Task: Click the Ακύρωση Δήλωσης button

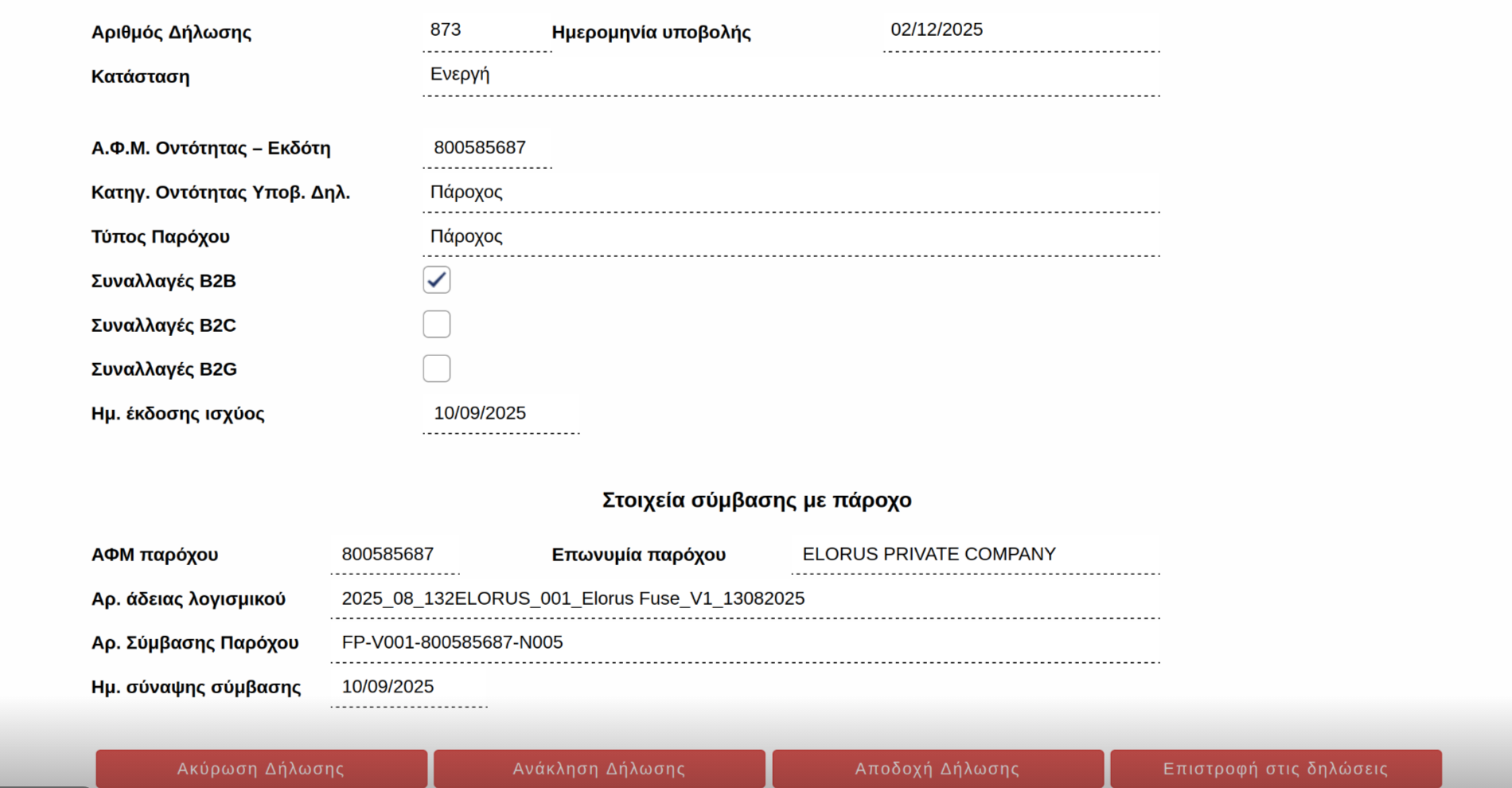Action: [x=261, y=768]
